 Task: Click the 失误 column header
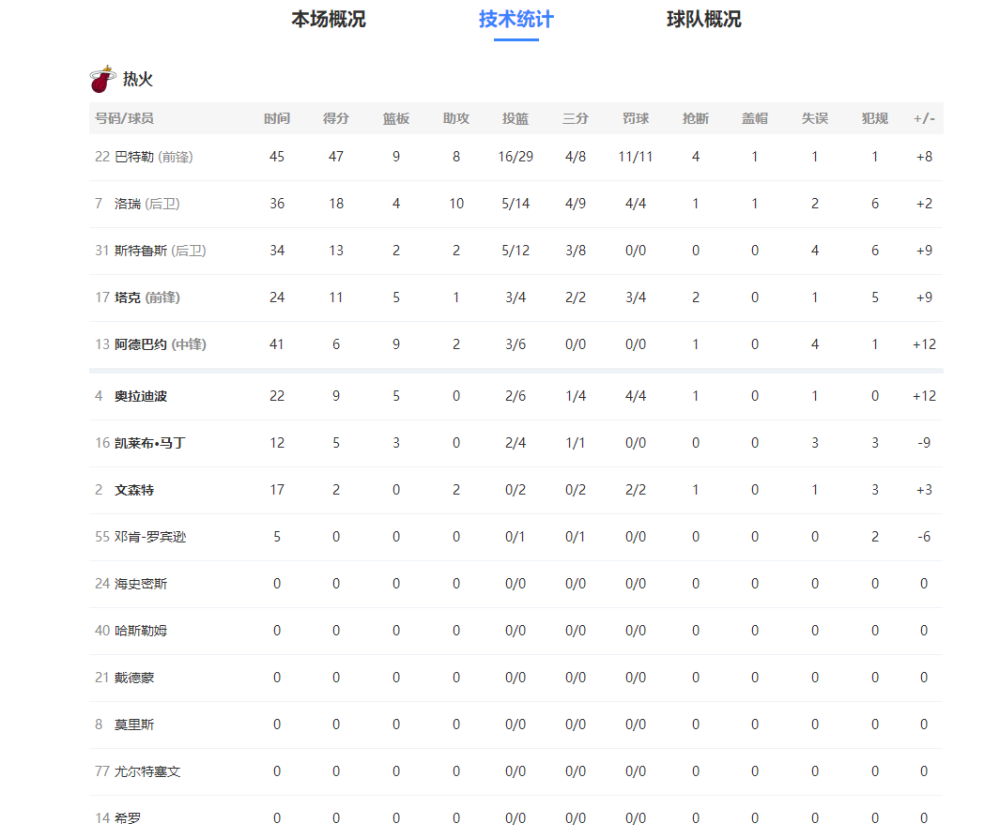click(814, 119)
